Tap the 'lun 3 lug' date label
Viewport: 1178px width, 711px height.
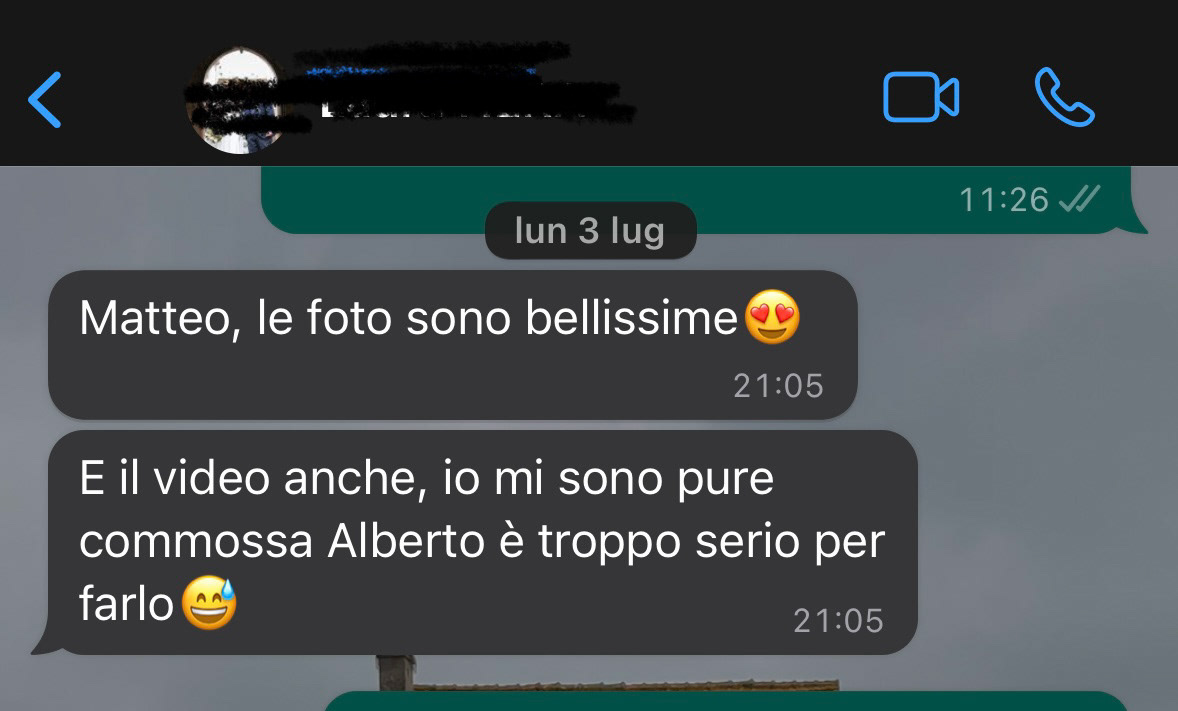[x=591, y=231]
